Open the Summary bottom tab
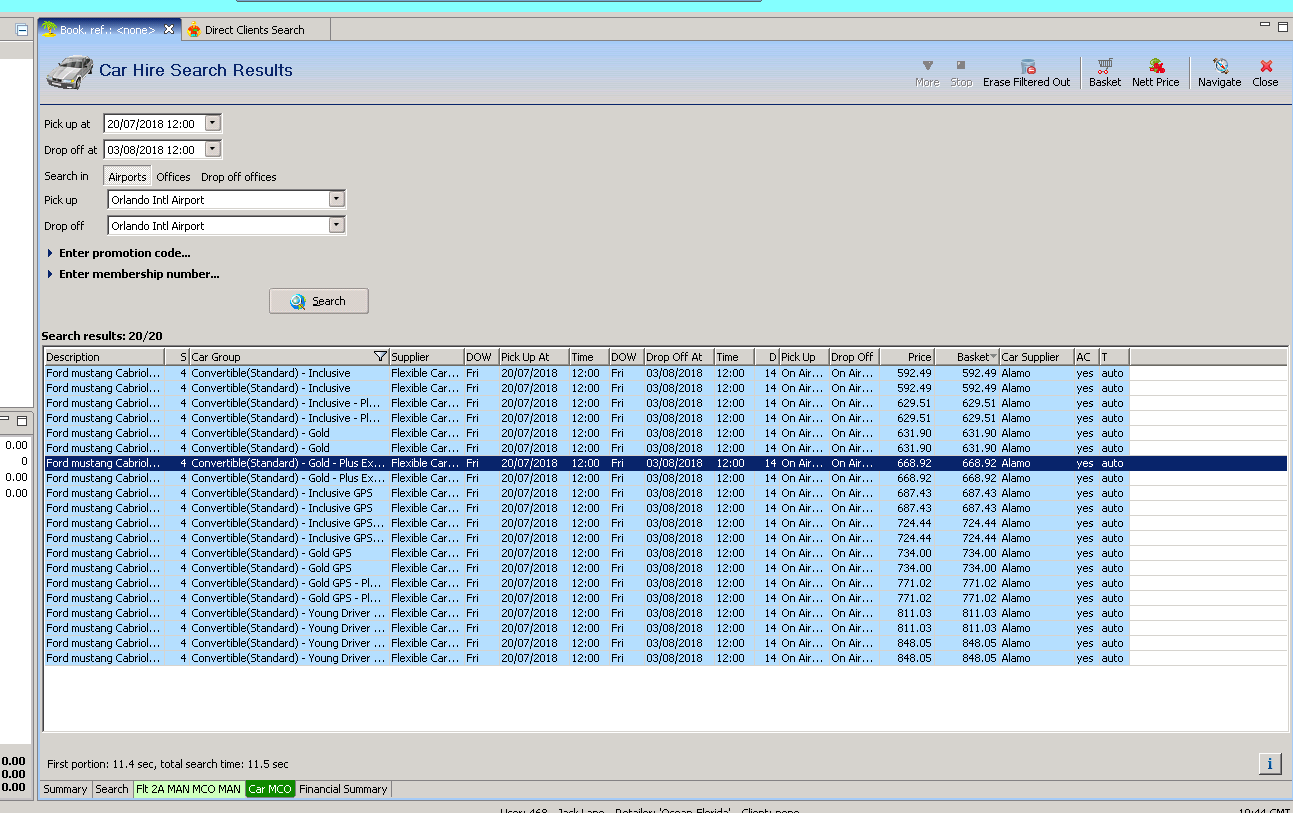The image size is (1293, 813). coord(66,789)
